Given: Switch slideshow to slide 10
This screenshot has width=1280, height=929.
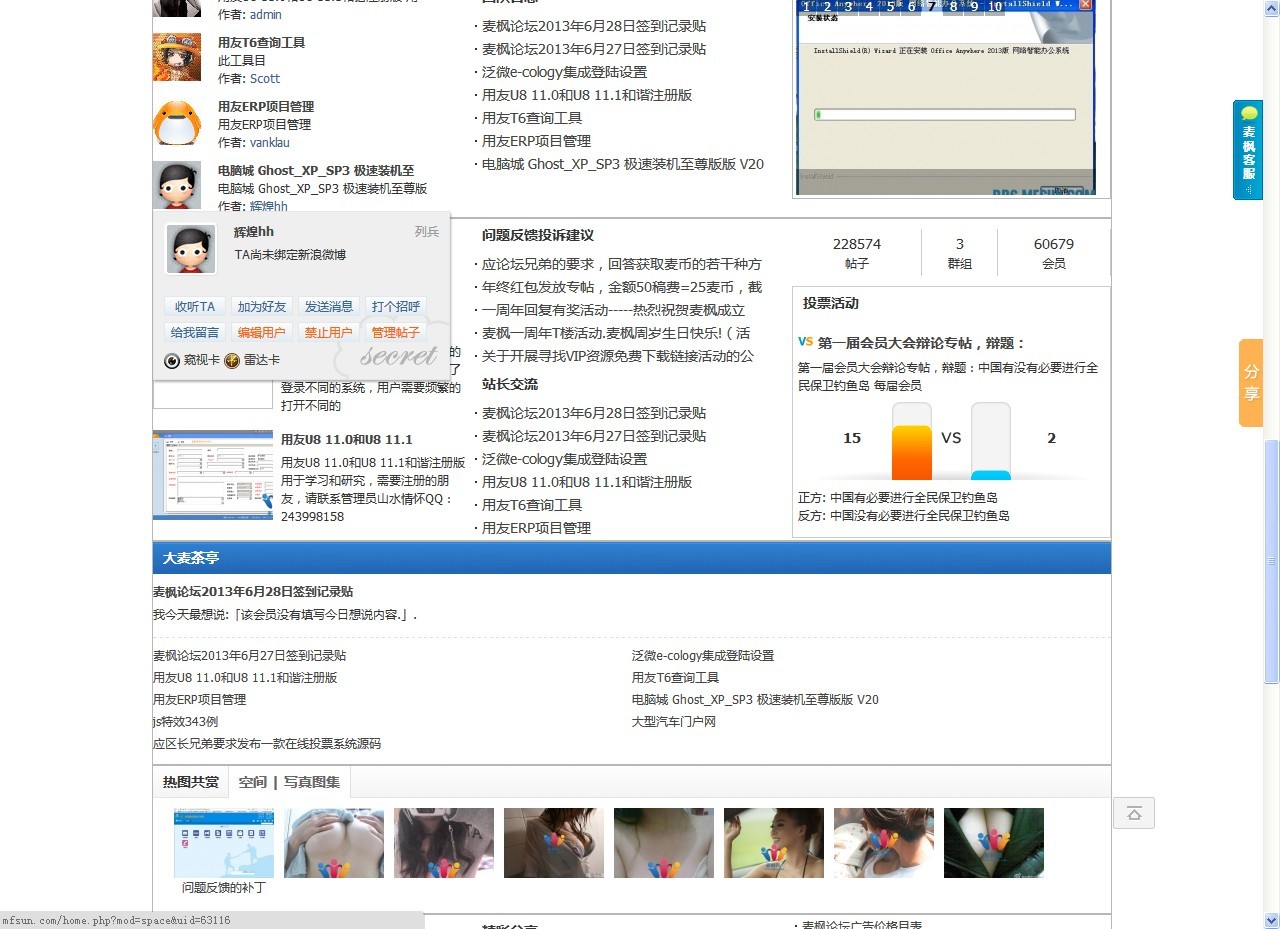Looking at the screenshot, I should (995, 7).
